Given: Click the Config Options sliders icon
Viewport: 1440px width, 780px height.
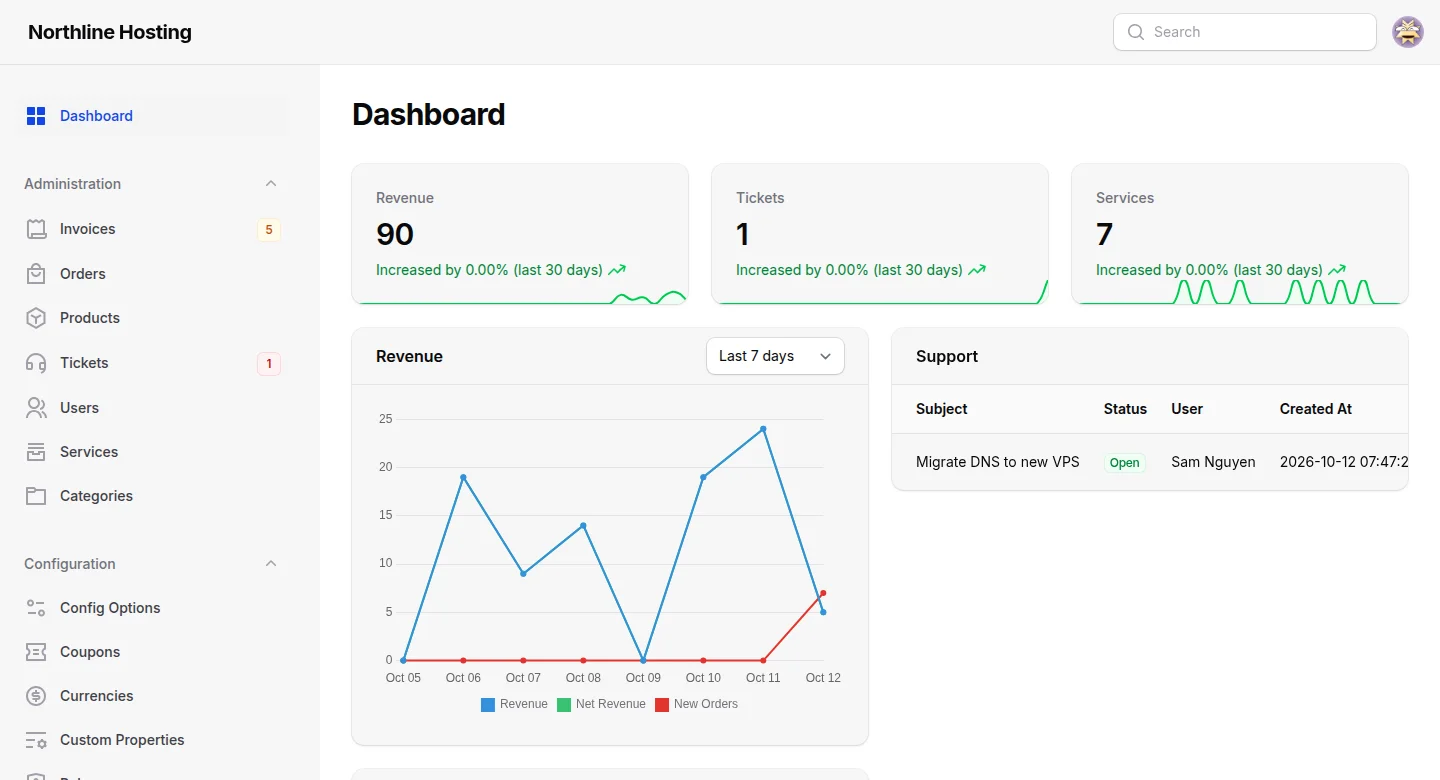Looking at the screenshot, I should [36, 608].
